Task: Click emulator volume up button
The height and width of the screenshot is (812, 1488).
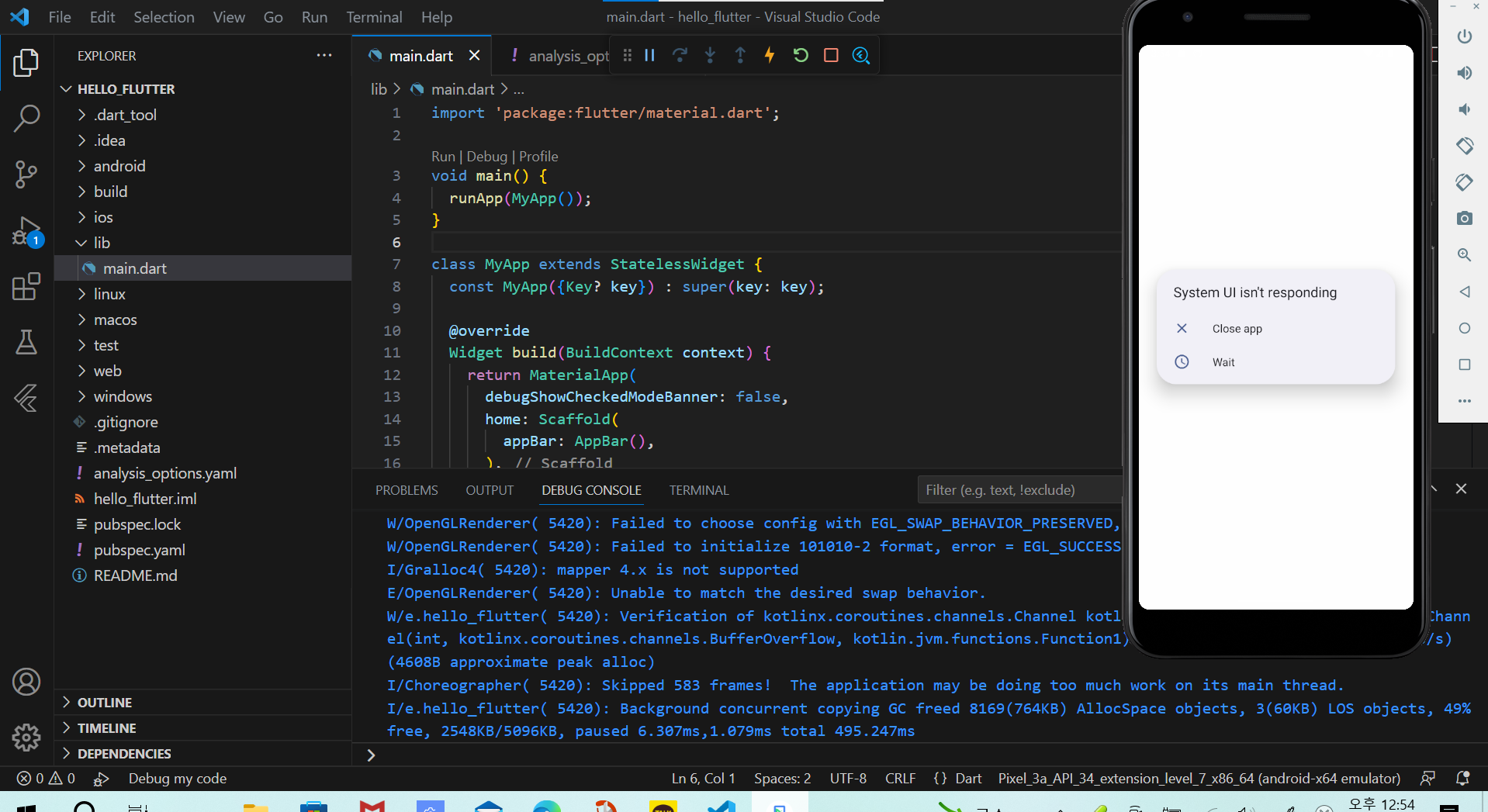Action: click(x=1464, y=73)
